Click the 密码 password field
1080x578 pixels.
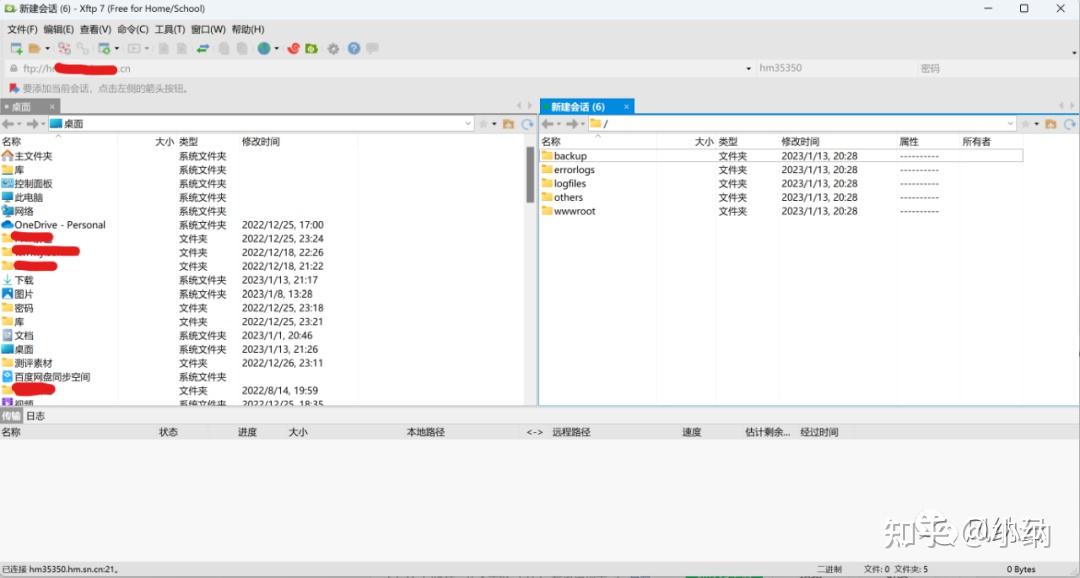997,68
